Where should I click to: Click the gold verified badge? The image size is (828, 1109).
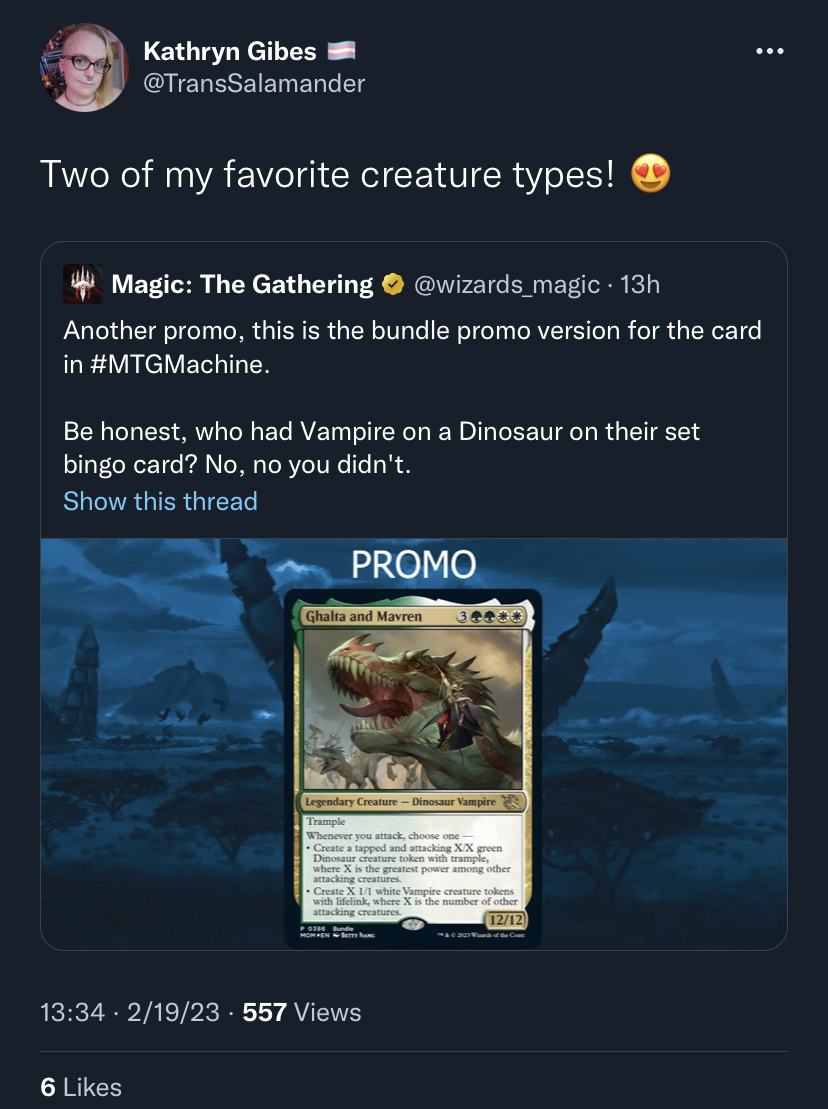(392, 284)
